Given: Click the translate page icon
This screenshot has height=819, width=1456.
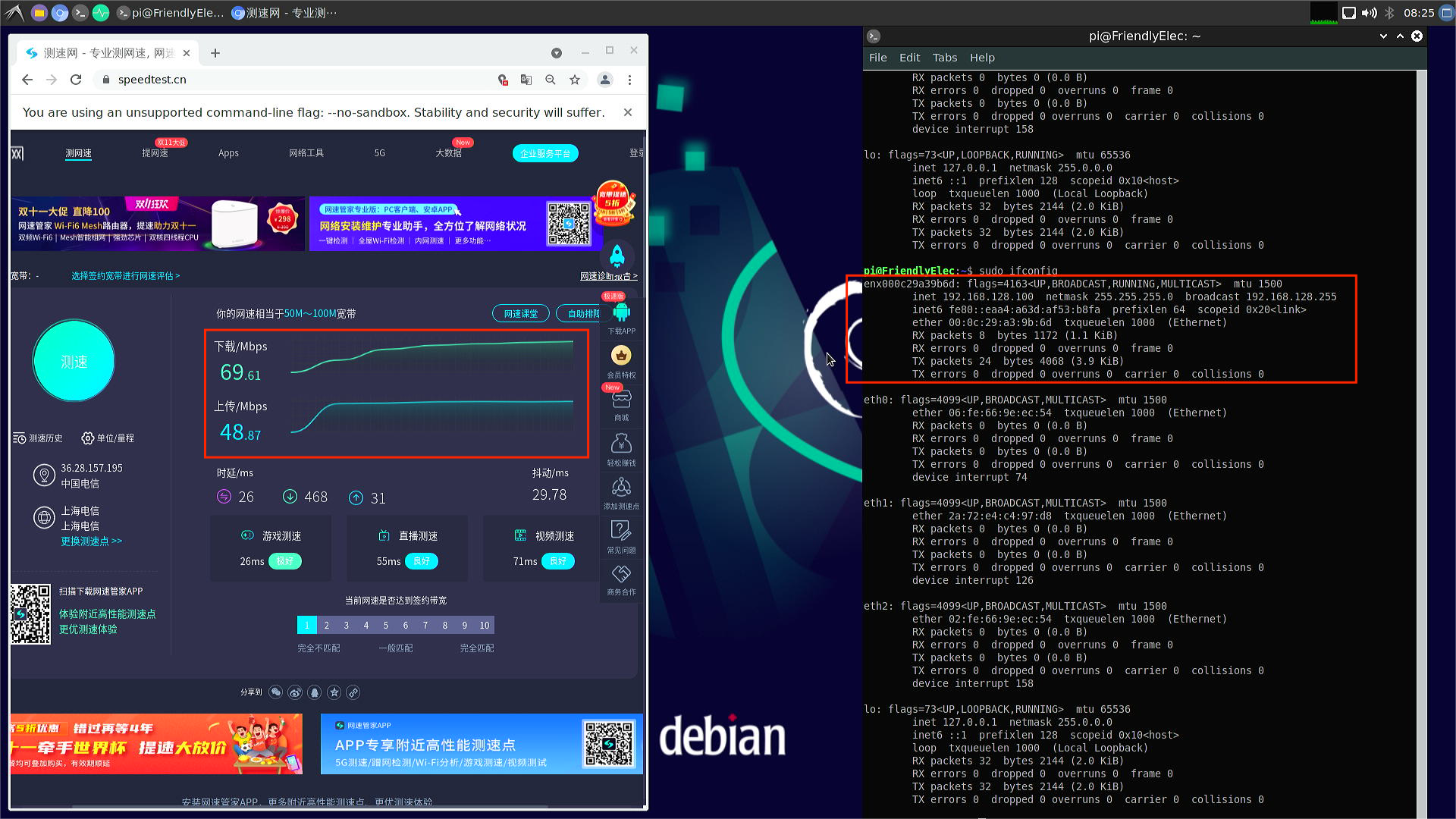Looking at the screenshot, I should (x=526, y=80).
